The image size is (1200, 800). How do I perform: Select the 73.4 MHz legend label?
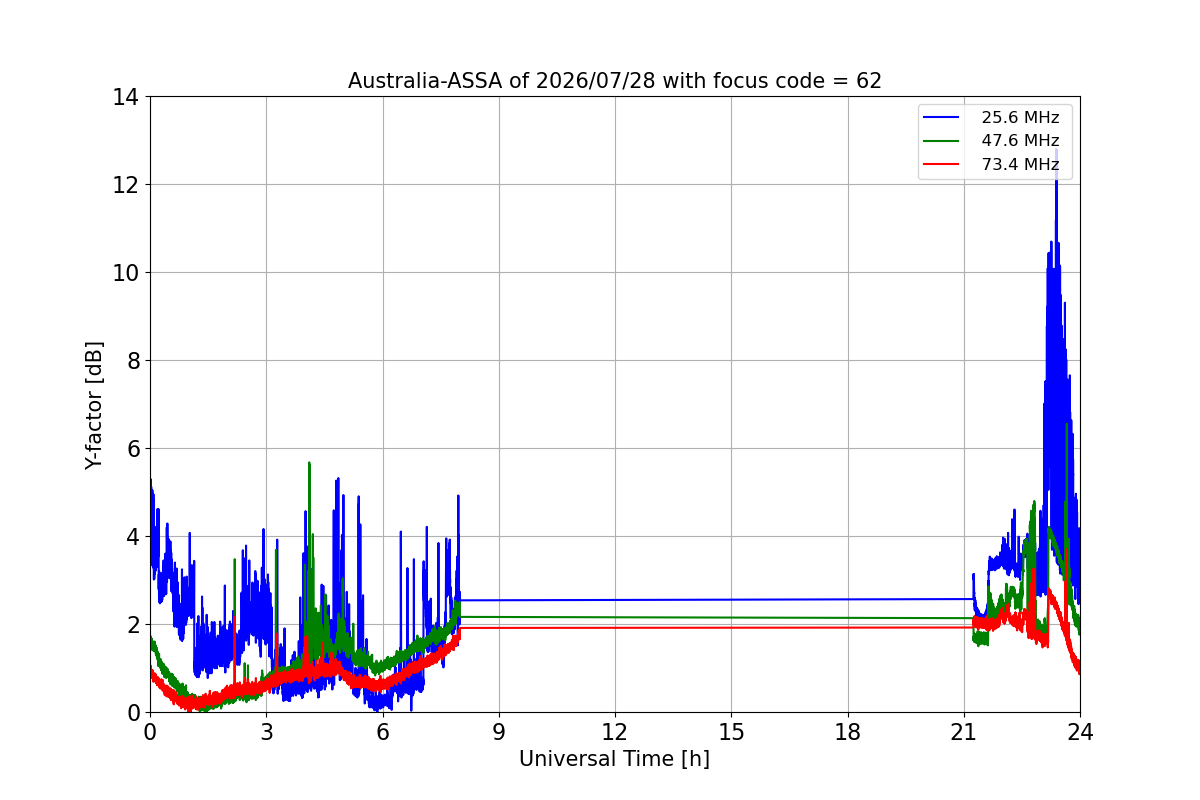1020,165
